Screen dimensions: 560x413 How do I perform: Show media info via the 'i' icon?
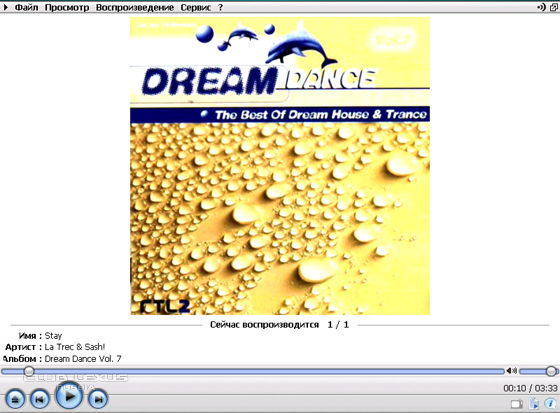coord(550,404)
